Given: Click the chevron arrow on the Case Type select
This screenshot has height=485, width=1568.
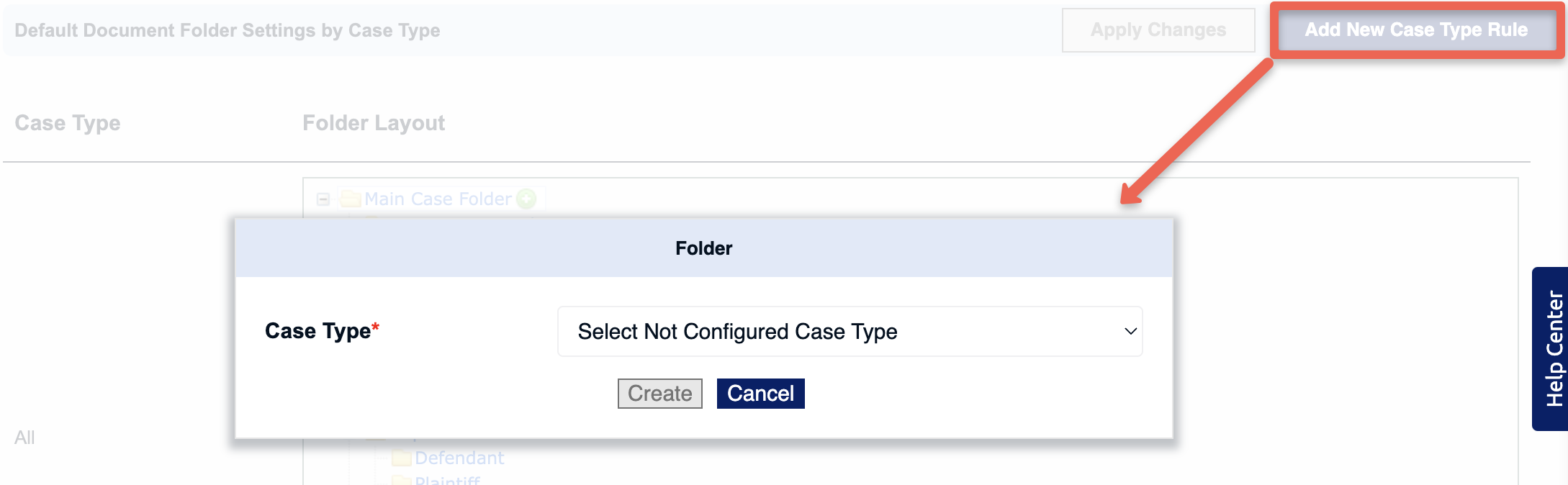Looking at the screenshot, I should pyautogui.click(x=1130, y=331).
